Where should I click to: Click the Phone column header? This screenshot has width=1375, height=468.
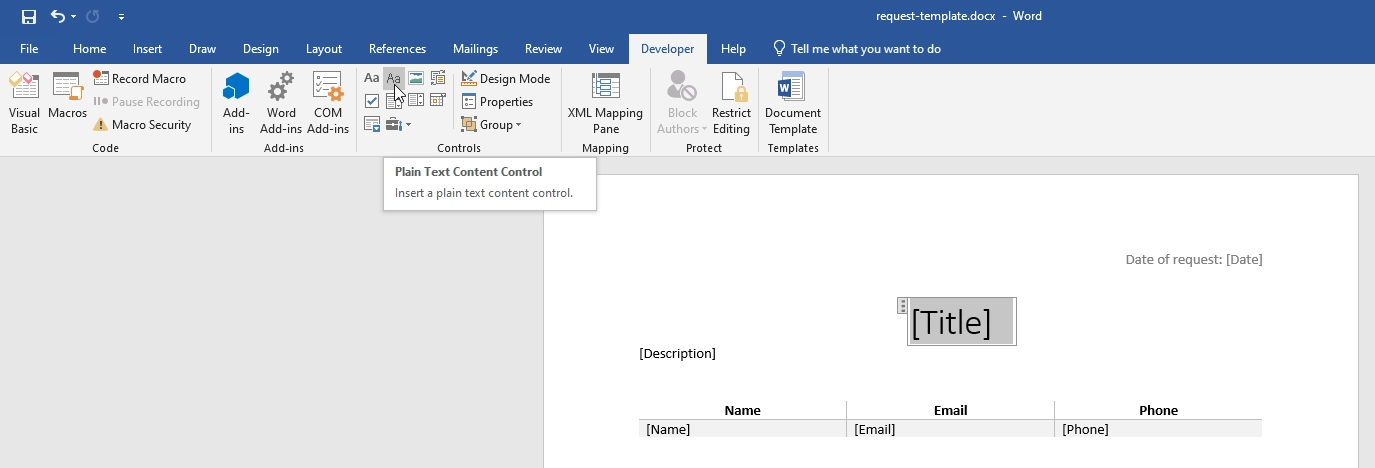tap(1159, 410)
